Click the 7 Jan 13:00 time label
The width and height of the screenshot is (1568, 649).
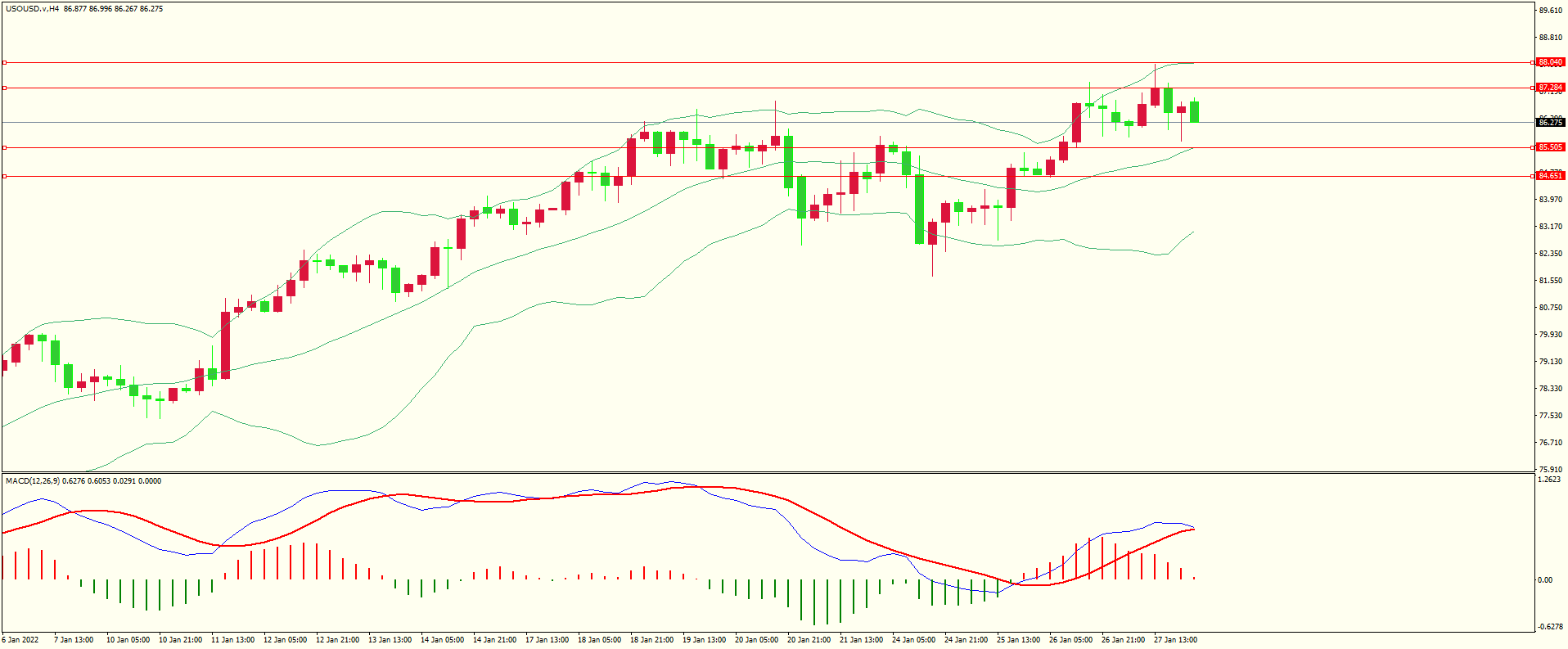pos(74,640)
